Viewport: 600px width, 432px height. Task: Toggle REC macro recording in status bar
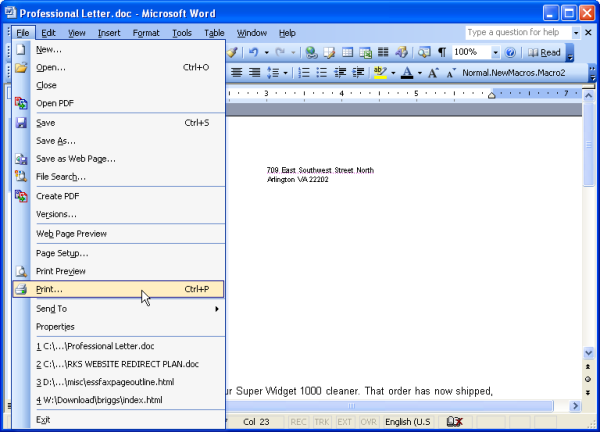click(298, 422)
